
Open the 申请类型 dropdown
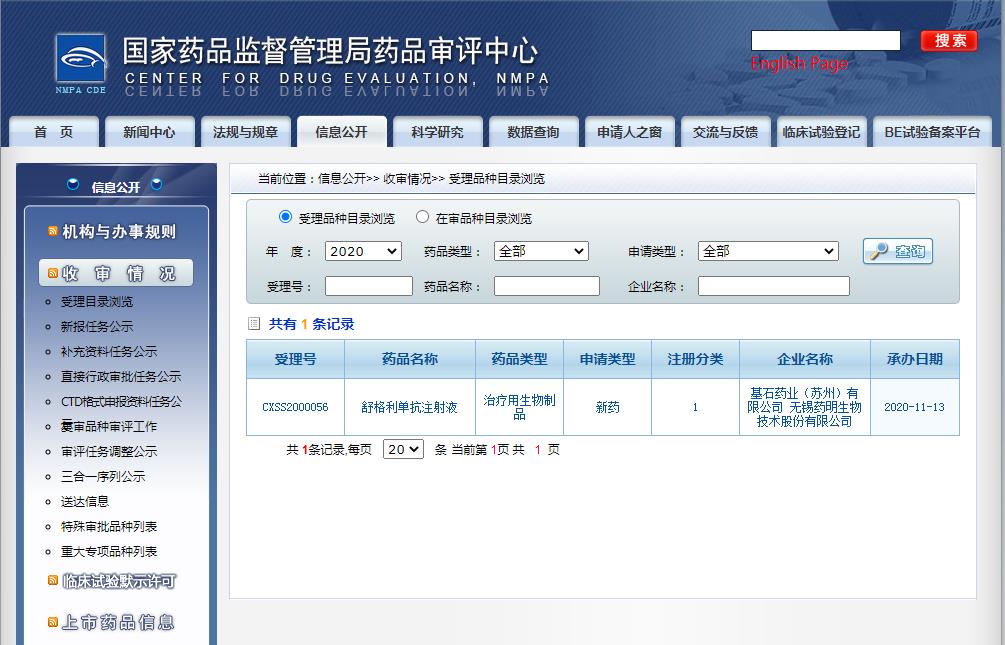coord(768,252)
